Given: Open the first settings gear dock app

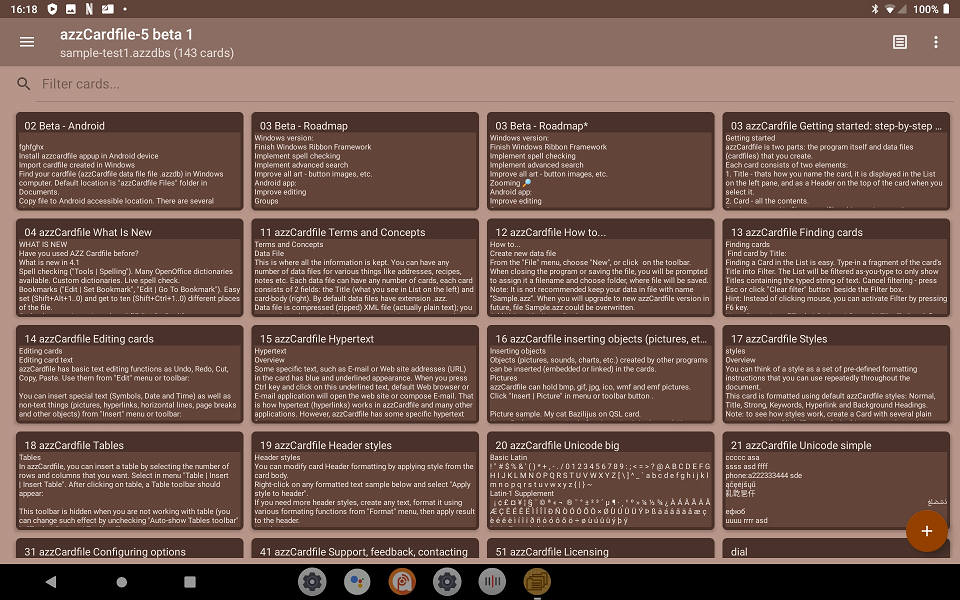Looking at the screenshot, I should 312,582.
